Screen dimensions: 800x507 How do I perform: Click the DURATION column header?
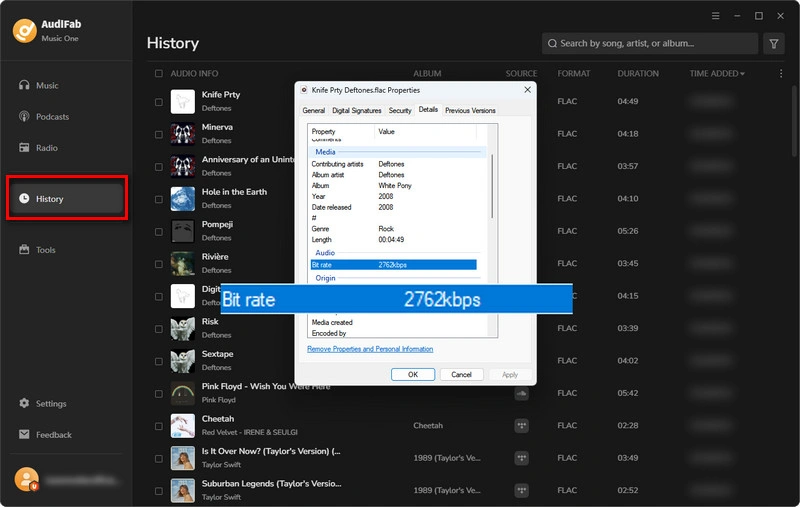[638, 73]
